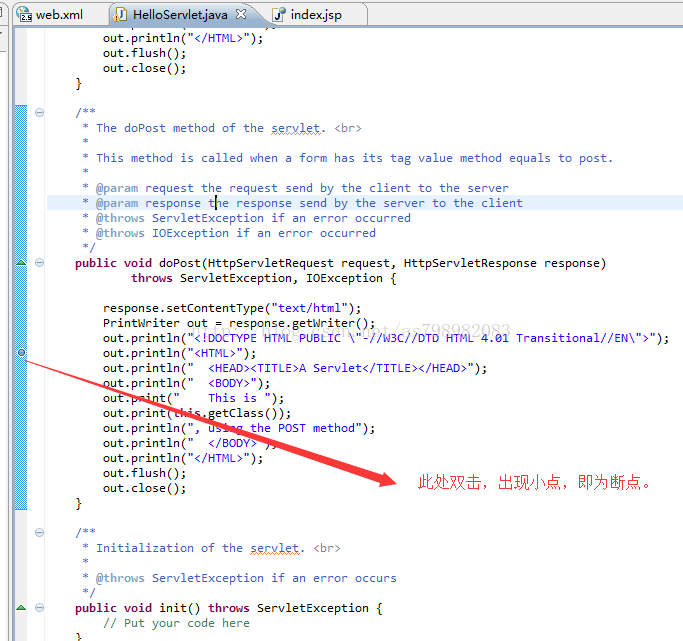Switch to the web.xml editor tab
This screenshot has height=641, width=683.
point(59,15)
